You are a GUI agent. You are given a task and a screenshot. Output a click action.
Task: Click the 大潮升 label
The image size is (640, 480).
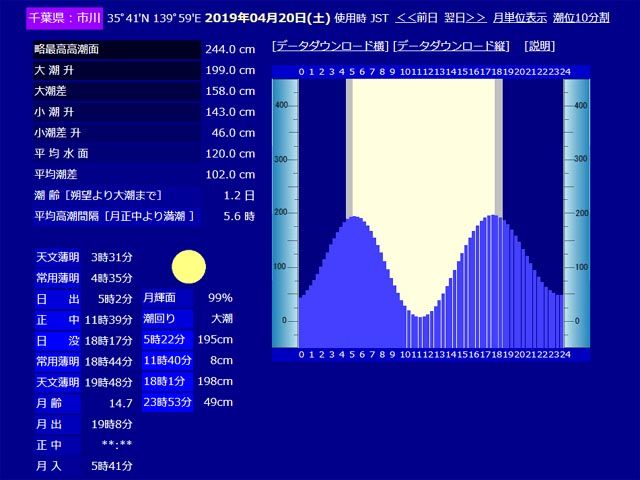tap(54, 70)
